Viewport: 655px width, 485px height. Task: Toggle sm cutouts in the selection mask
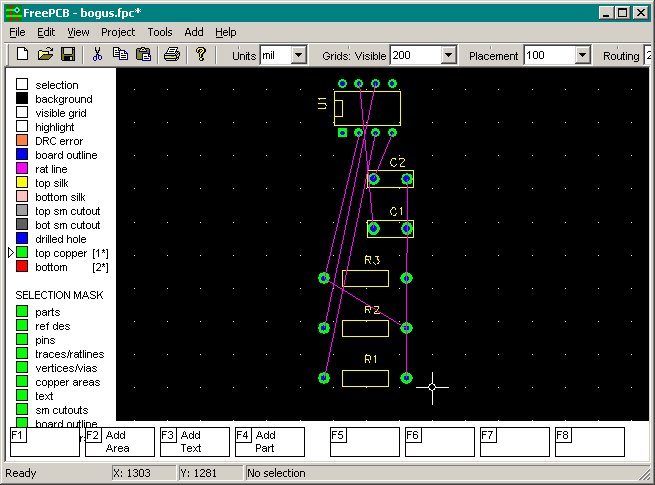tap(22, 409)
